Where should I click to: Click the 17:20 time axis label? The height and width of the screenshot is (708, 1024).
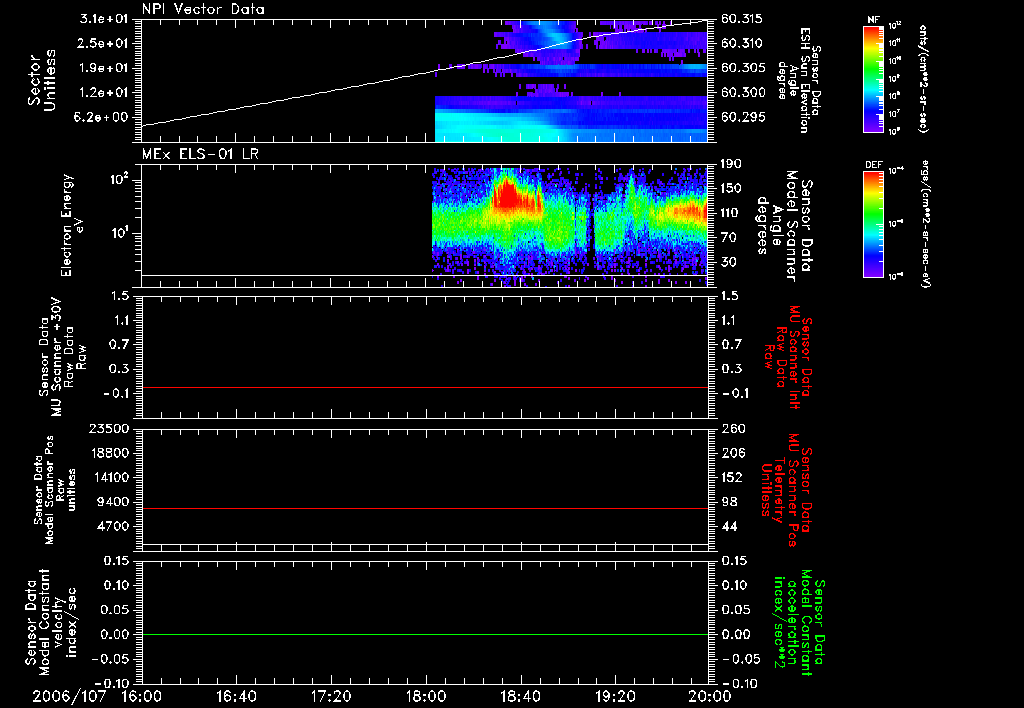[331, 696]
